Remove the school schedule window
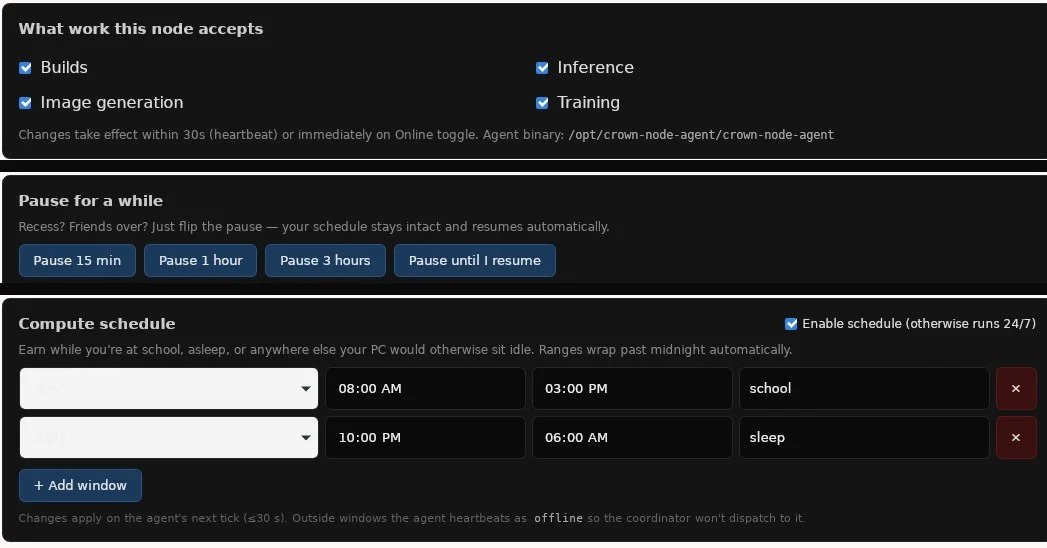Image resolution: width=1047 pixels, height=548 pixels. click(x=1016, y=388)
